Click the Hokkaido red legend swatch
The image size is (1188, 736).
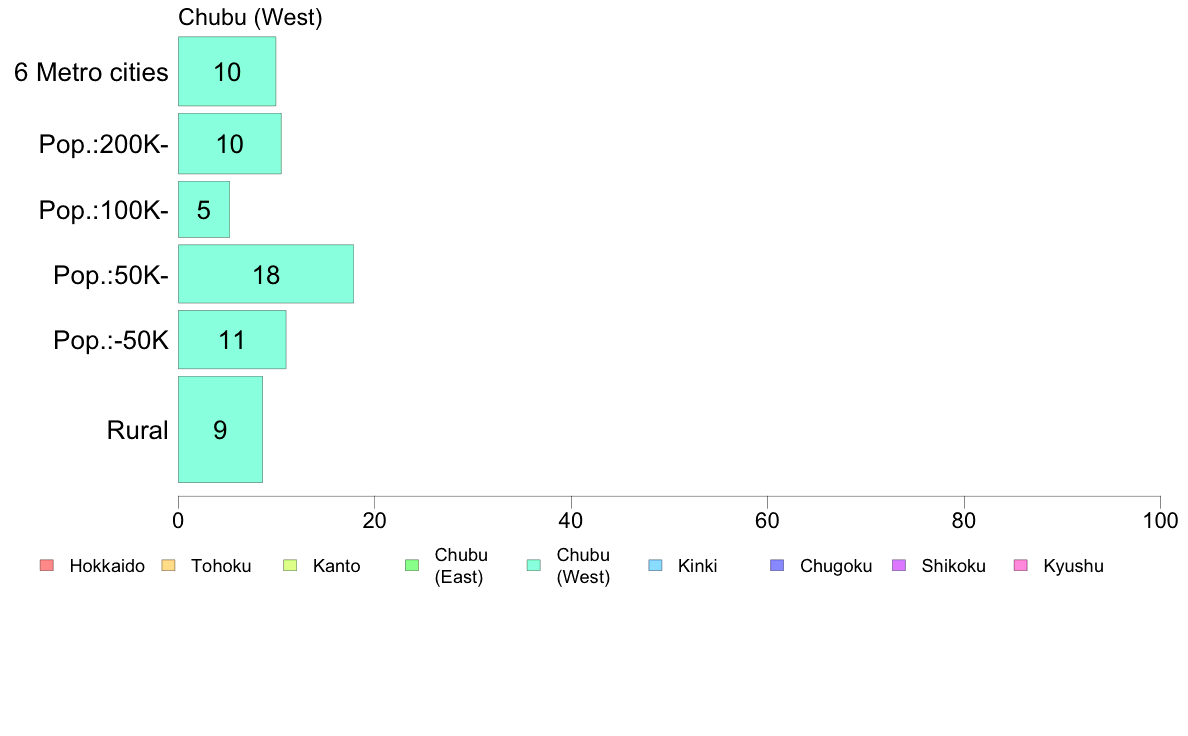pyautogui.click(x=46, y=566)
